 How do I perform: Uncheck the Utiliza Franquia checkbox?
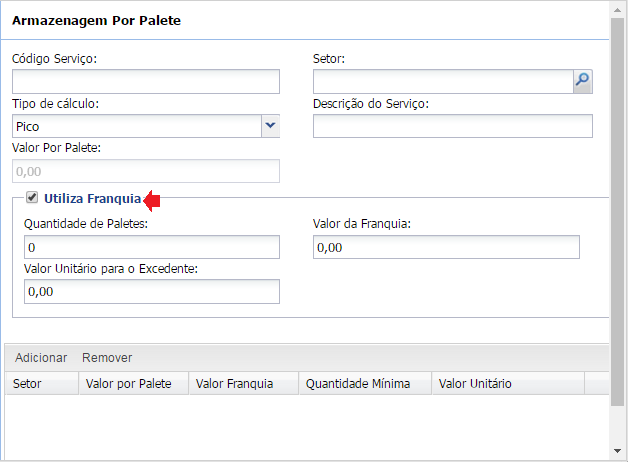pos(32,198)
